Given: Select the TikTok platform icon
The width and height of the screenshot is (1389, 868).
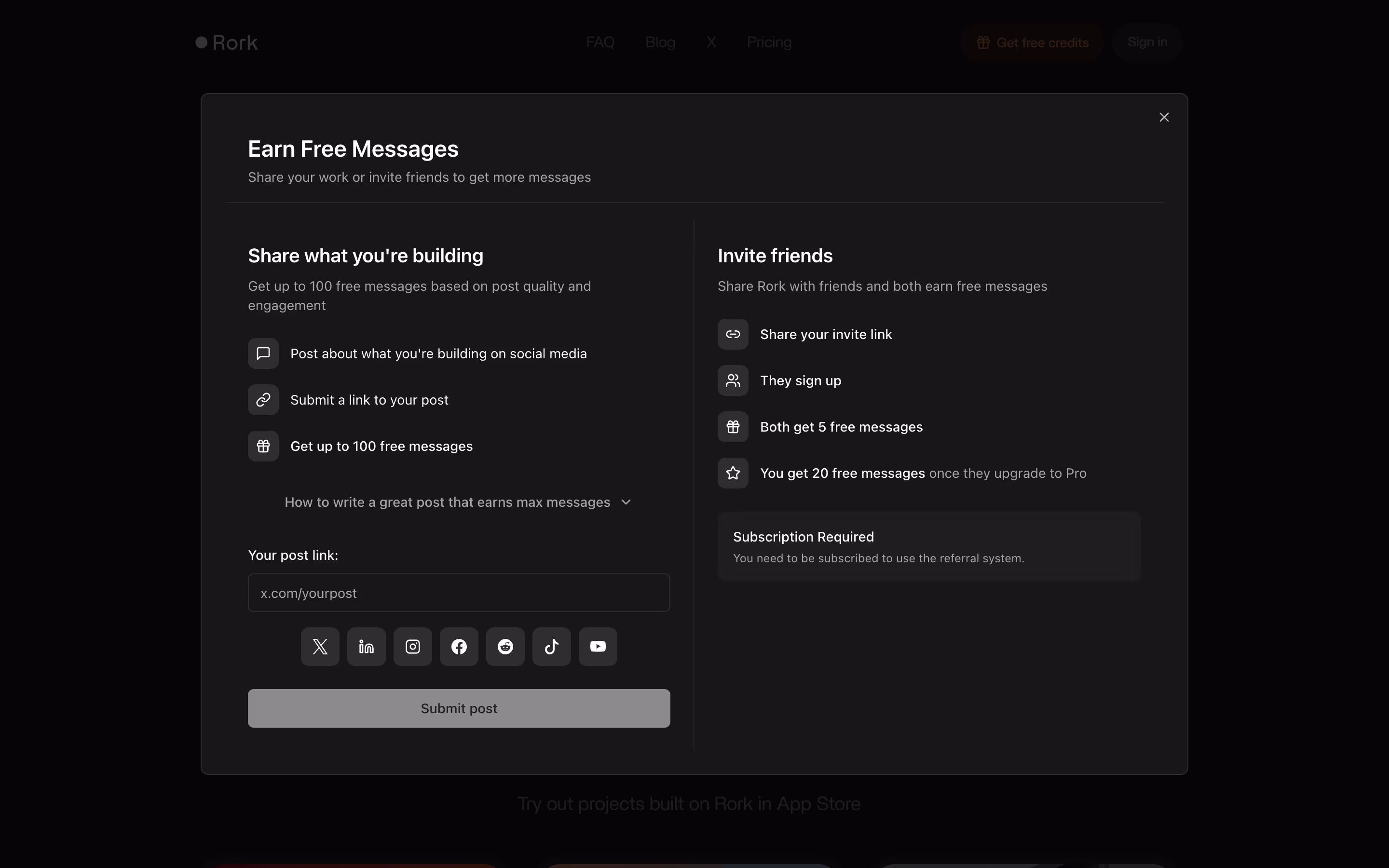Looking at the screenshot, I should point(552,646).
